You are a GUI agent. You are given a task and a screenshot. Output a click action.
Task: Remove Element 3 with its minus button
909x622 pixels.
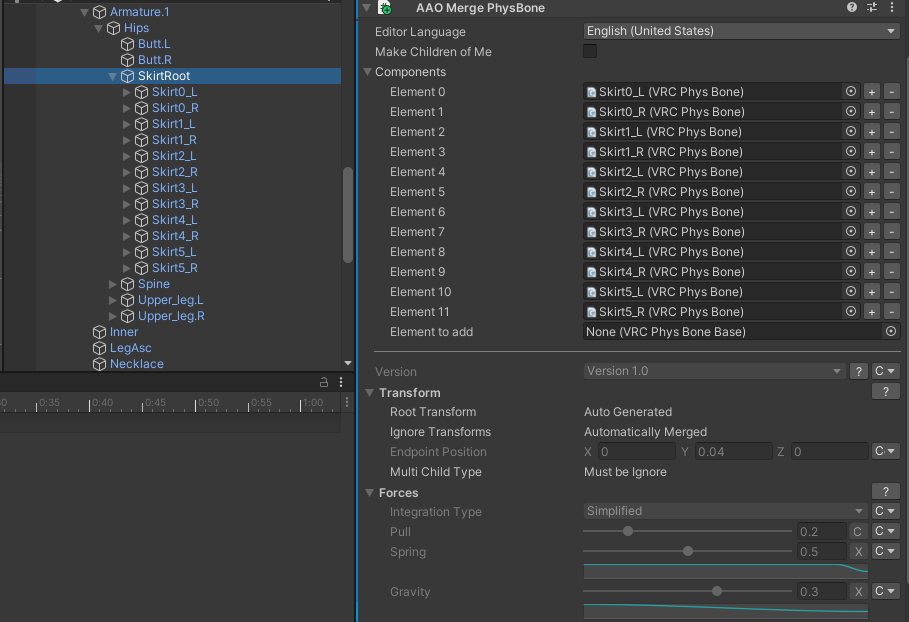[891, 152]
